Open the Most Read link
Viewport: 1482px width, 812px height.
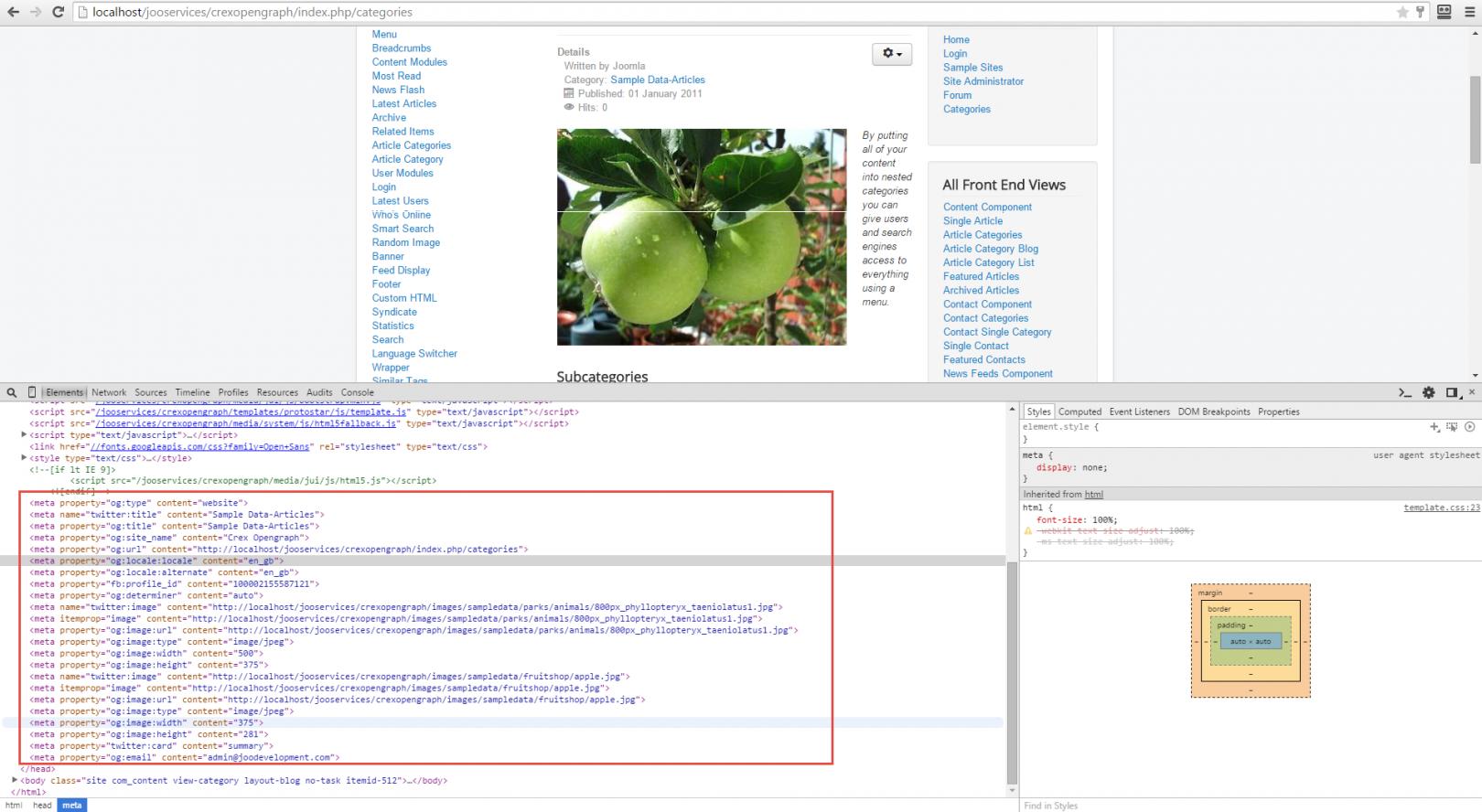[x=396, y=76]
